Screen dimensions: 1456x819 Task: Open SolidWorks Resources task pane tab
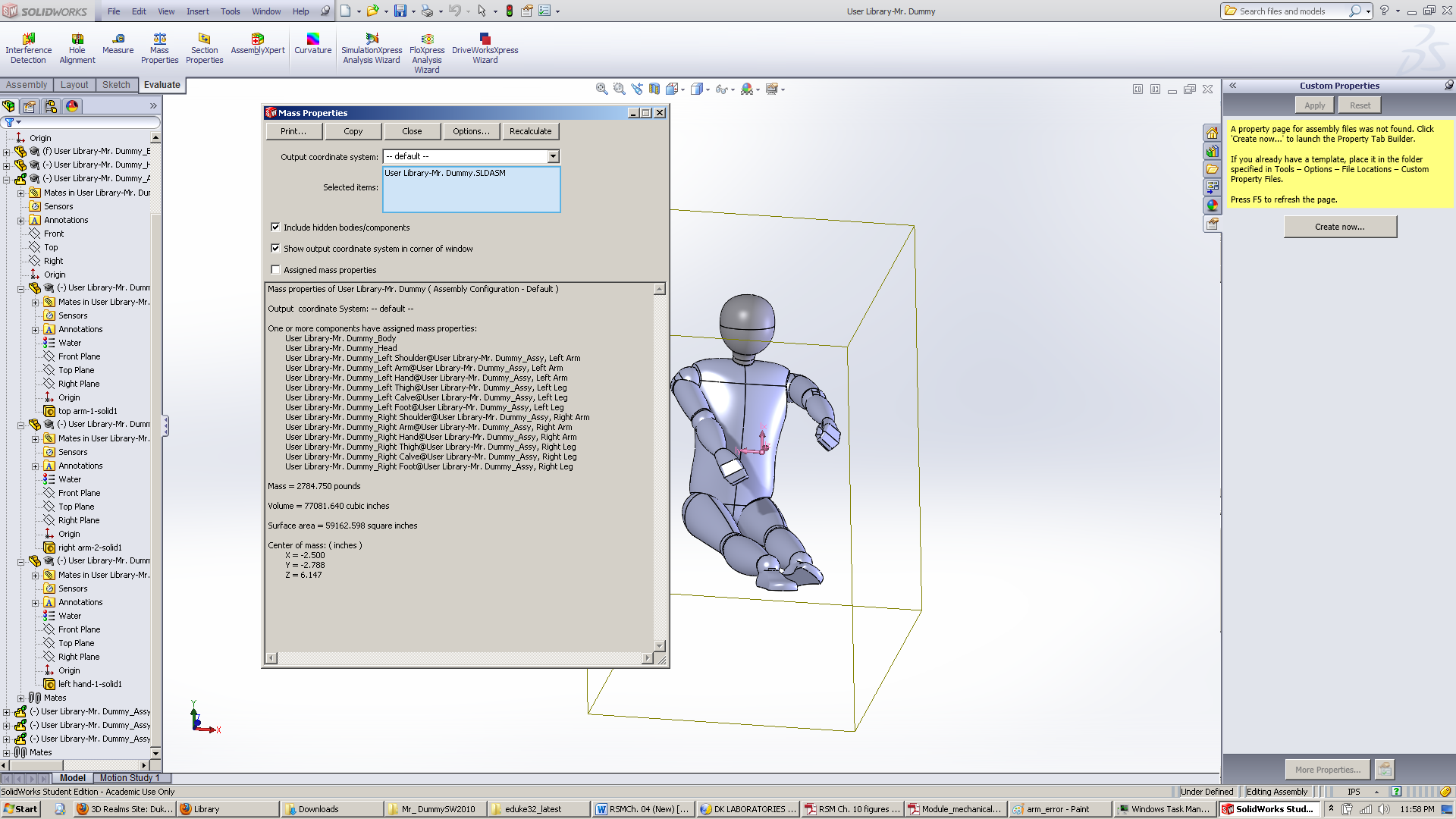[x=1212, y=133]
